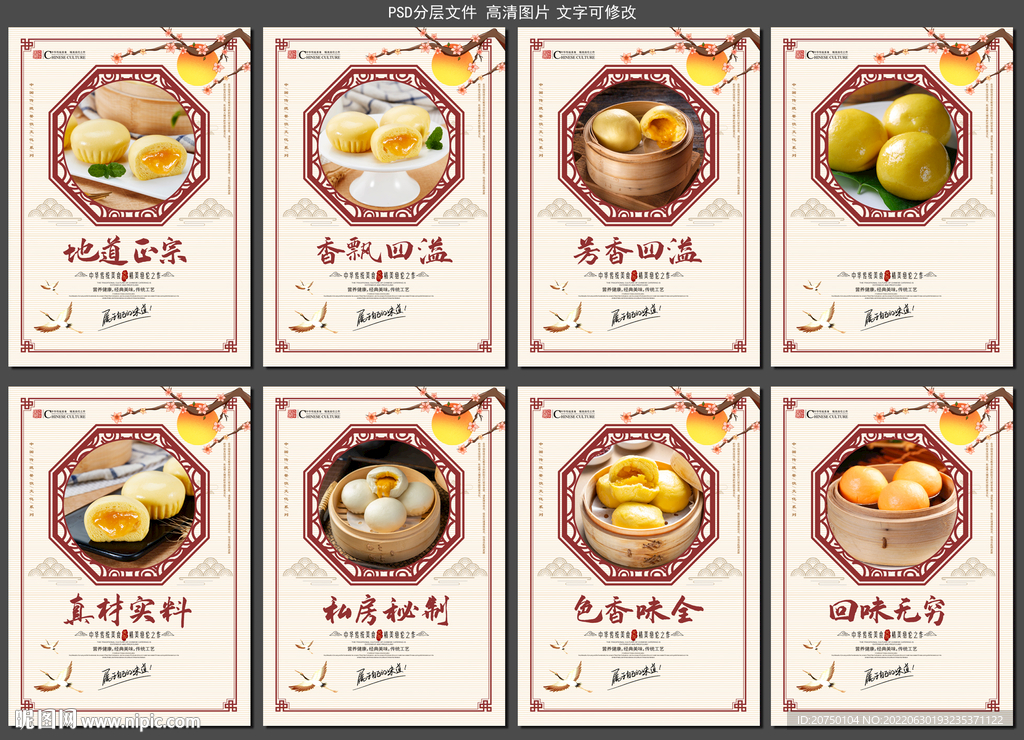Click the 香飘四溢 calligraphy title

point(384,251)
